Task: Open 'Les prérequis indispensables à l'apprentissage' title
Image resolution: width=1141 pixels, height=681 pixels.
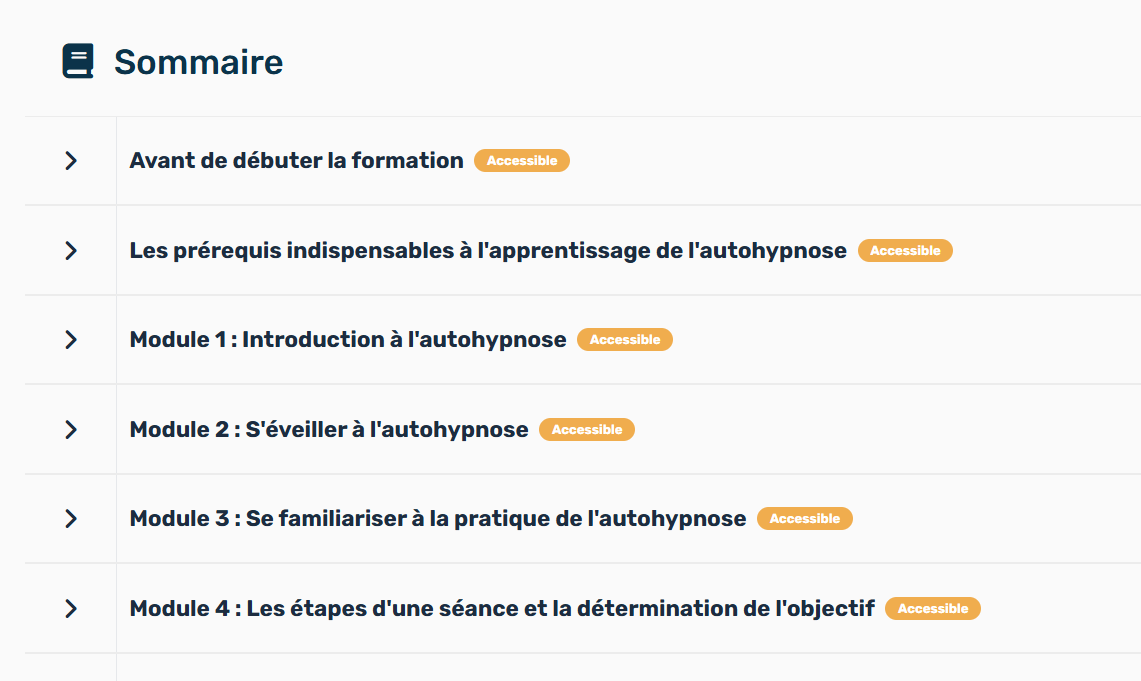Action: (487, 250)
